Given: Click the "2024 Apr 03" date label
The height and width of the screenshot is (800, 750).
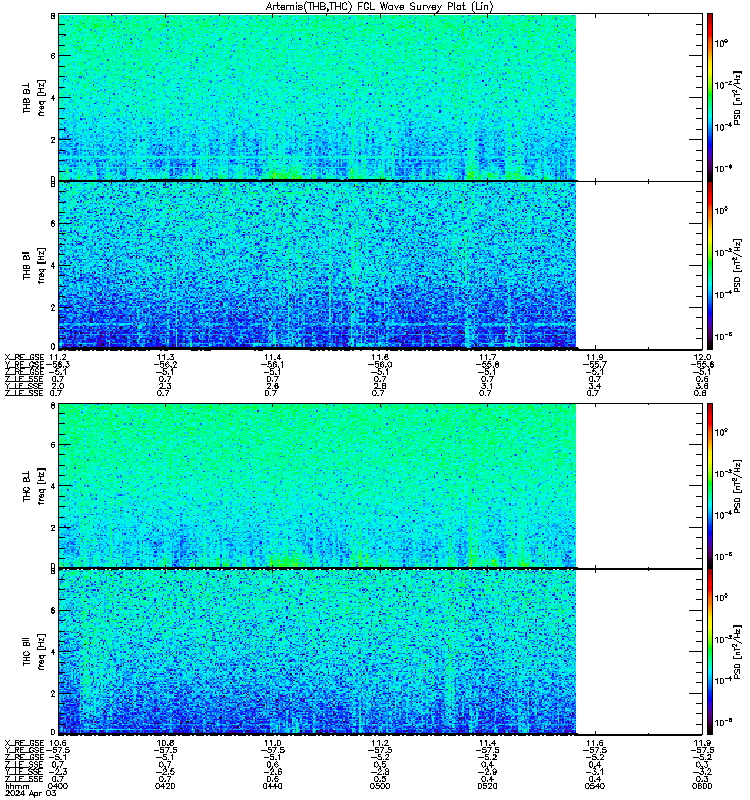Looking at the screenshot, I should click(x=31, y=793).
